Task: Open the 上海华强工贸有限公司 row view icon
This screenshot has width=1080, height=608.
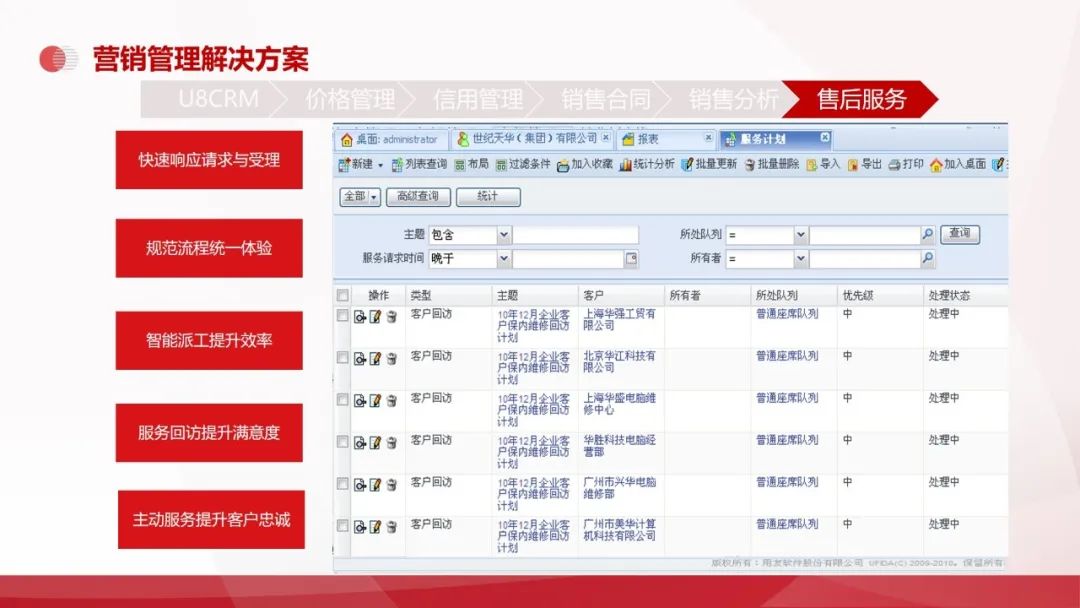Action: point(360,317)
